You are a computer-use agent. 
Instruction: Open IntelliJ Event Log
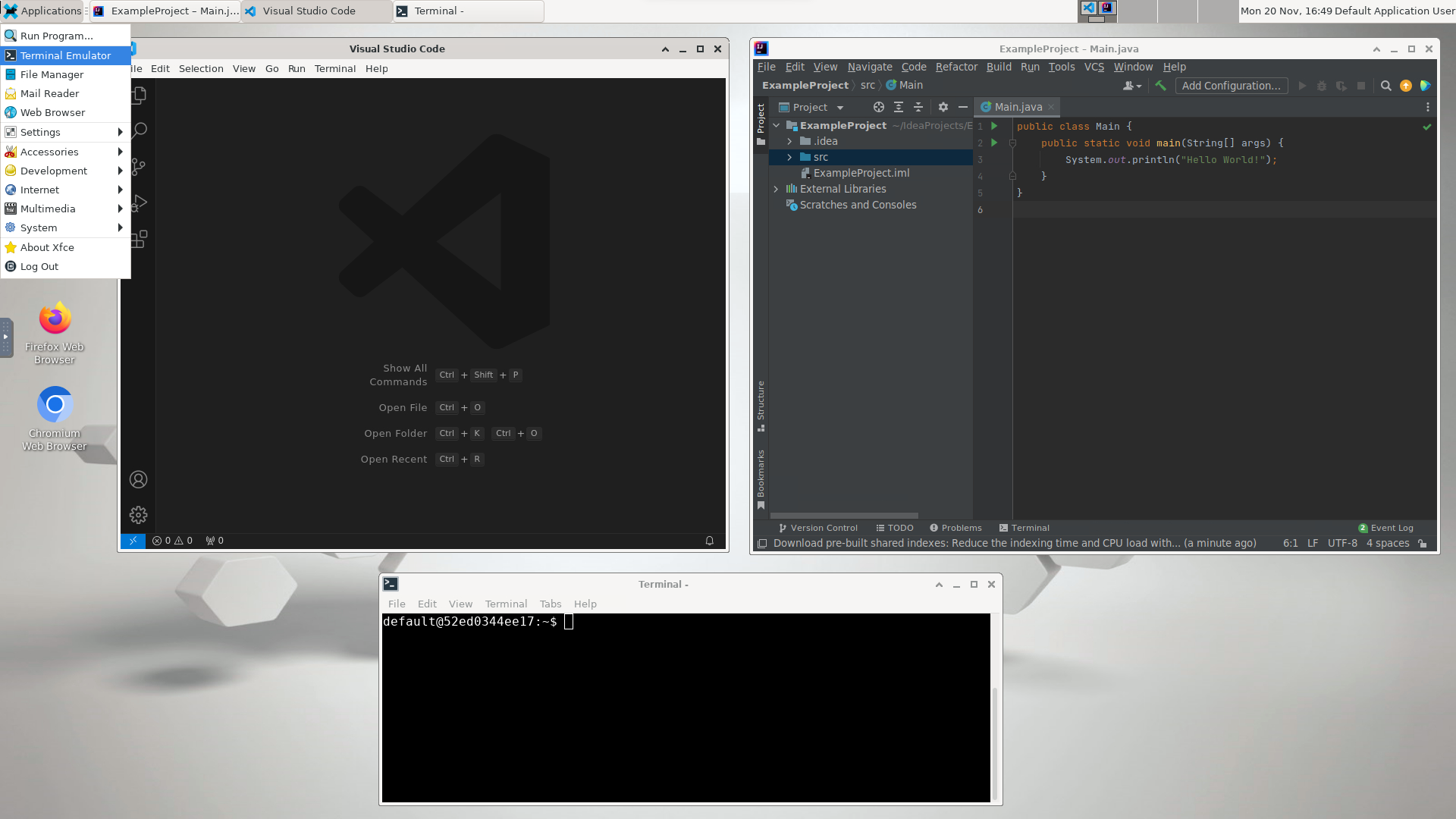click(1385, 528)
